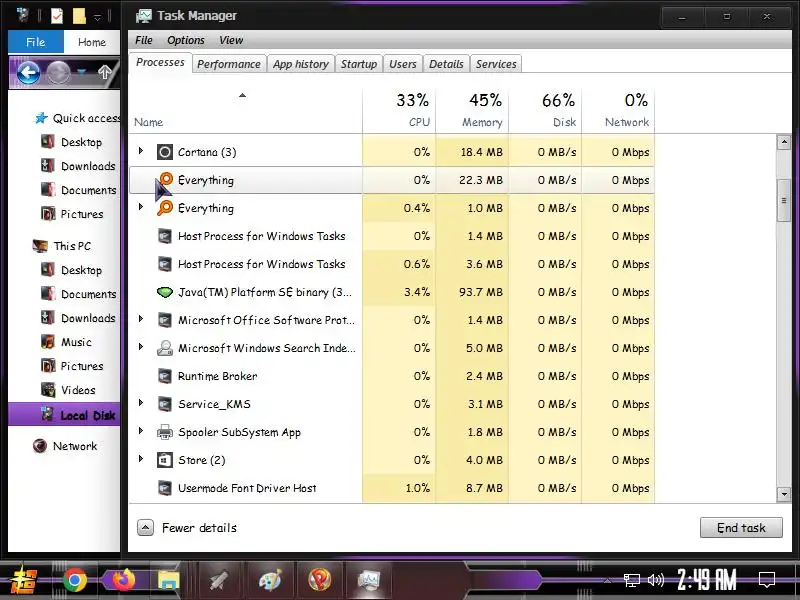The image size is (800, 600).
Task: Open Google Chrome from the taskbar
Action: [74, 580]
